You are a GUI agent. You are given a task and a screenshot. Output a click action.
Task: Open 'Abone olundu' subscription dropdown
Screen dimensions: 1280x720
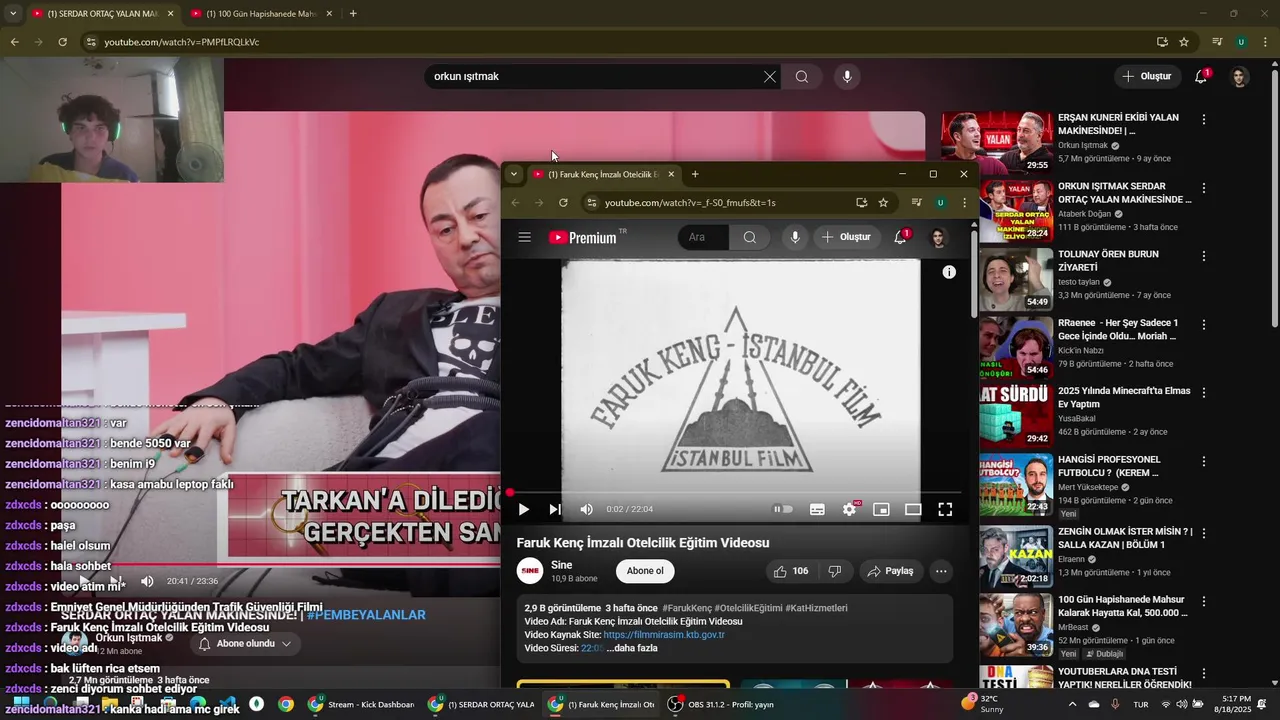point(245,644)
